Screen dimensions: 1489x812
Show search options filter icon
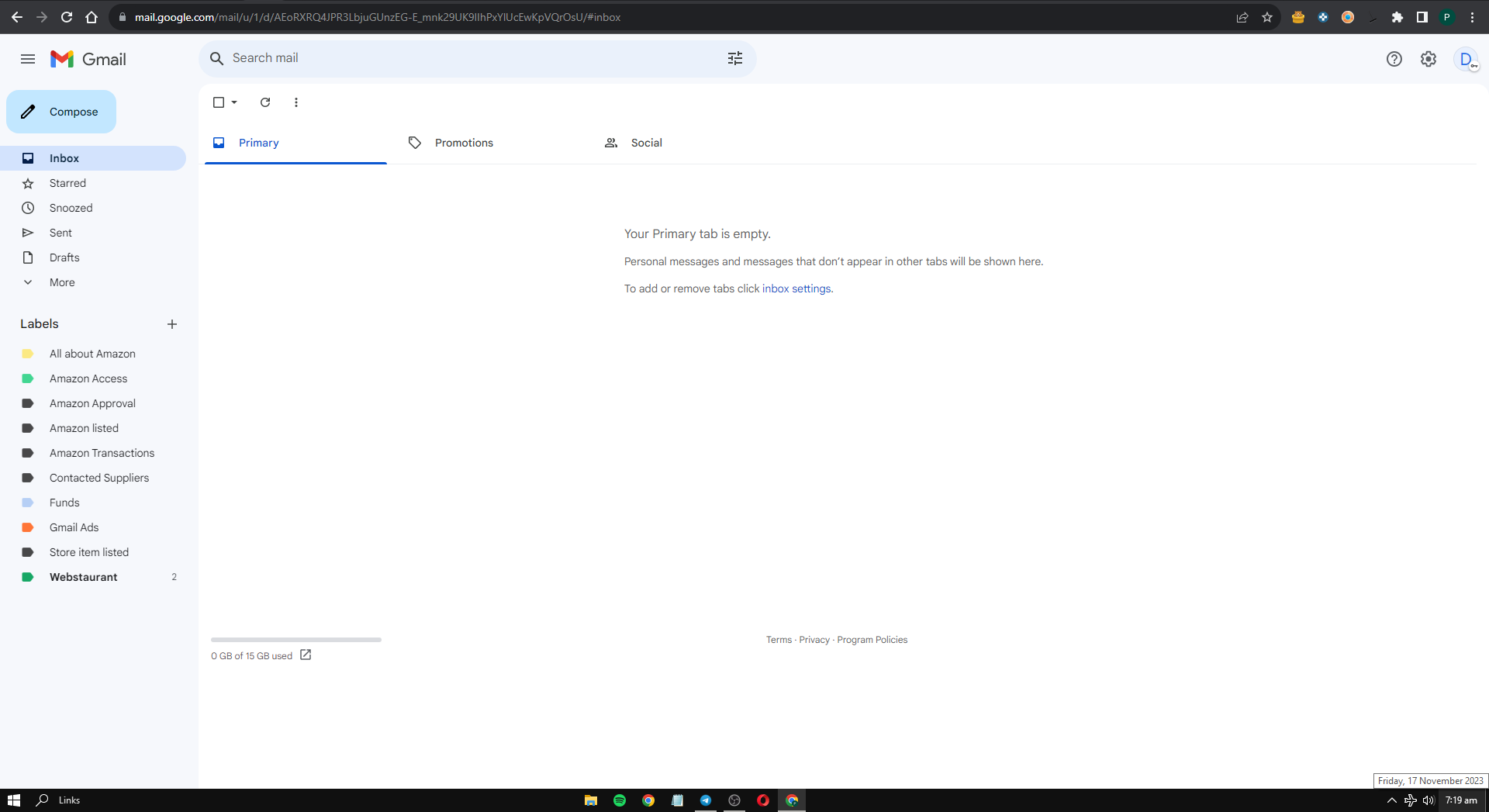[735, 58]
